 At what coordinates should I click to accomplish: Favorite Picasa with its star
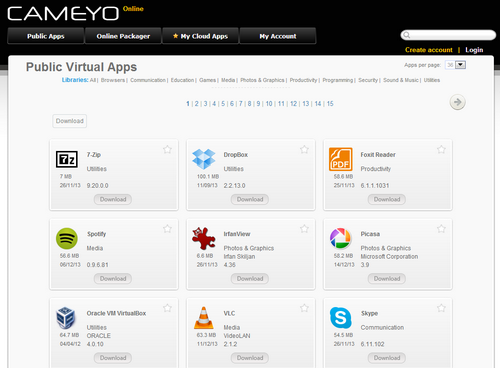coord(441,229)
